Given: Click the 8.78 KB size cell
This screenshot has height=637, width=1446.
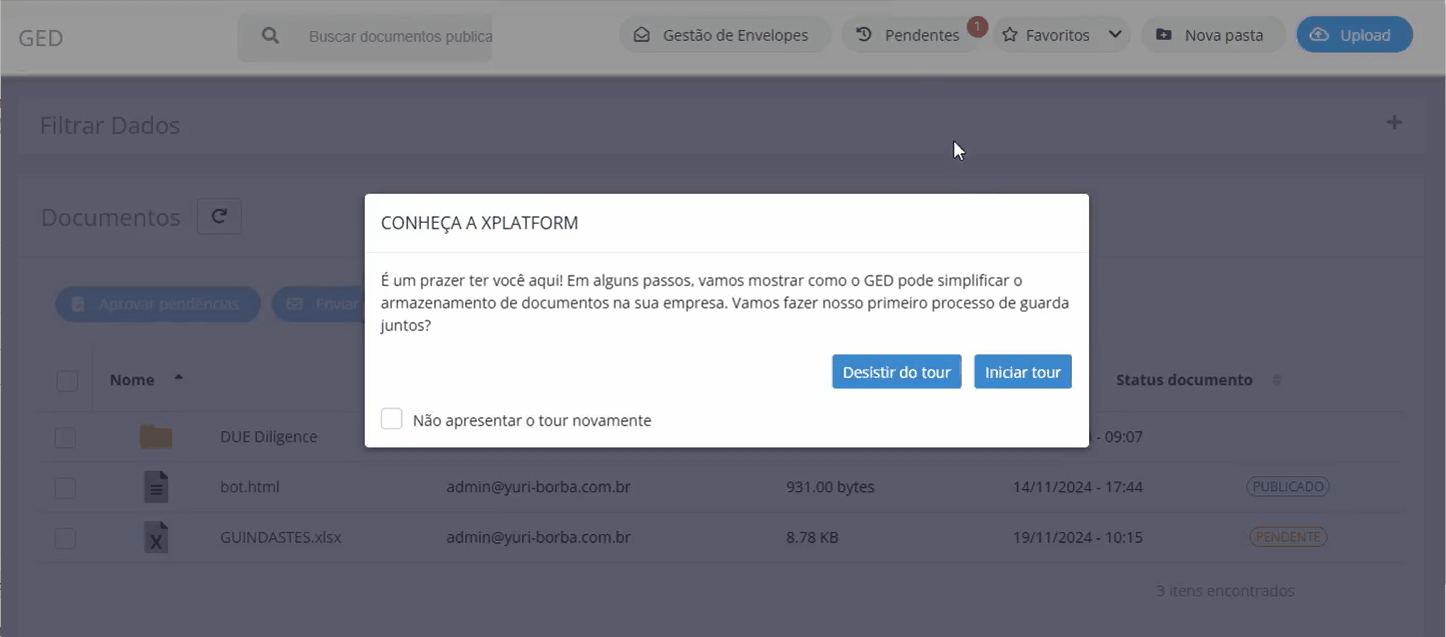Looking at the screenshot, I should coord(812,537).
